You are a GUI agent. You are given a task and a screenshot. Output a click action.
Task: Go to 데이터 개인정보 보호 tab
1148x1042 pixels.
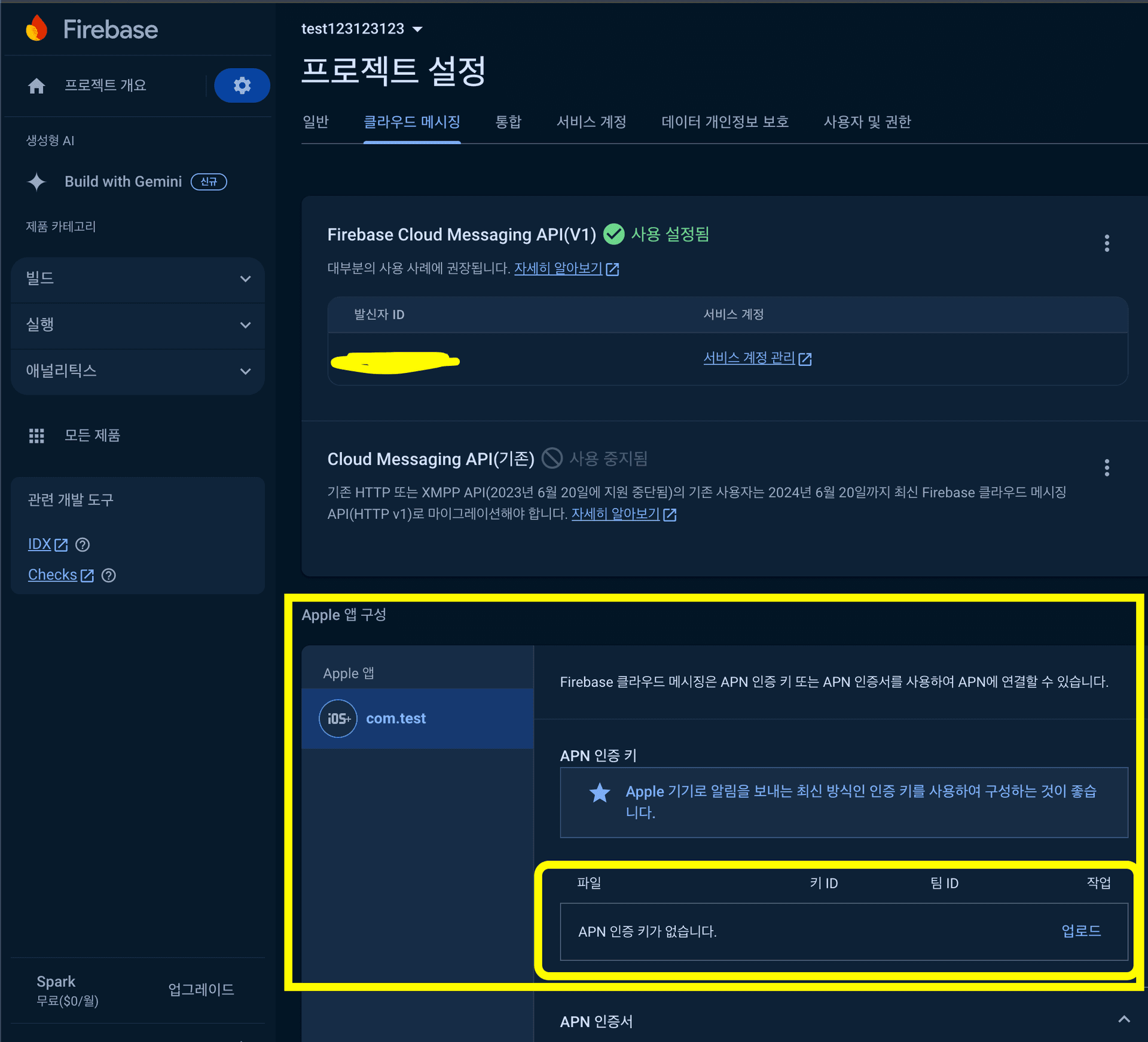click(725, 122)
